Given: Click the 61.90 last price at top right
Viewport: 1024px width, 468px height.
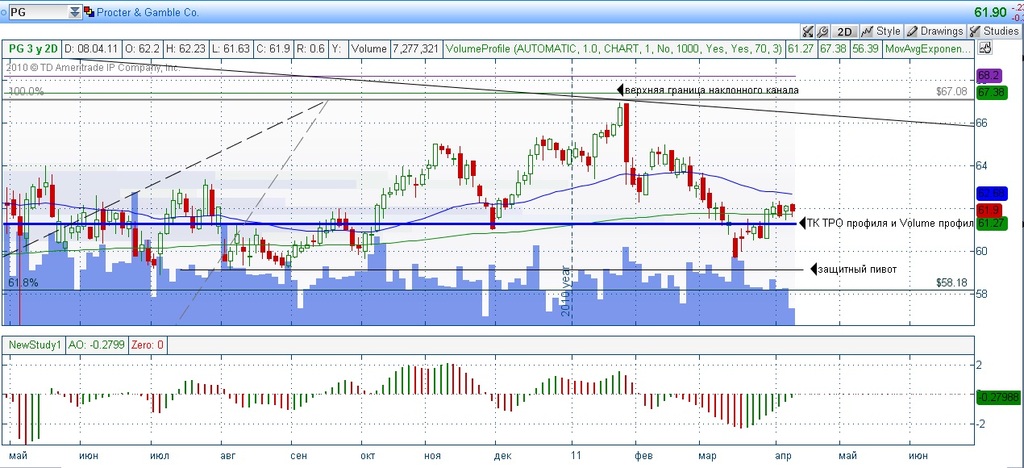Looking at the screenshot, I should [x=990, y=12].
